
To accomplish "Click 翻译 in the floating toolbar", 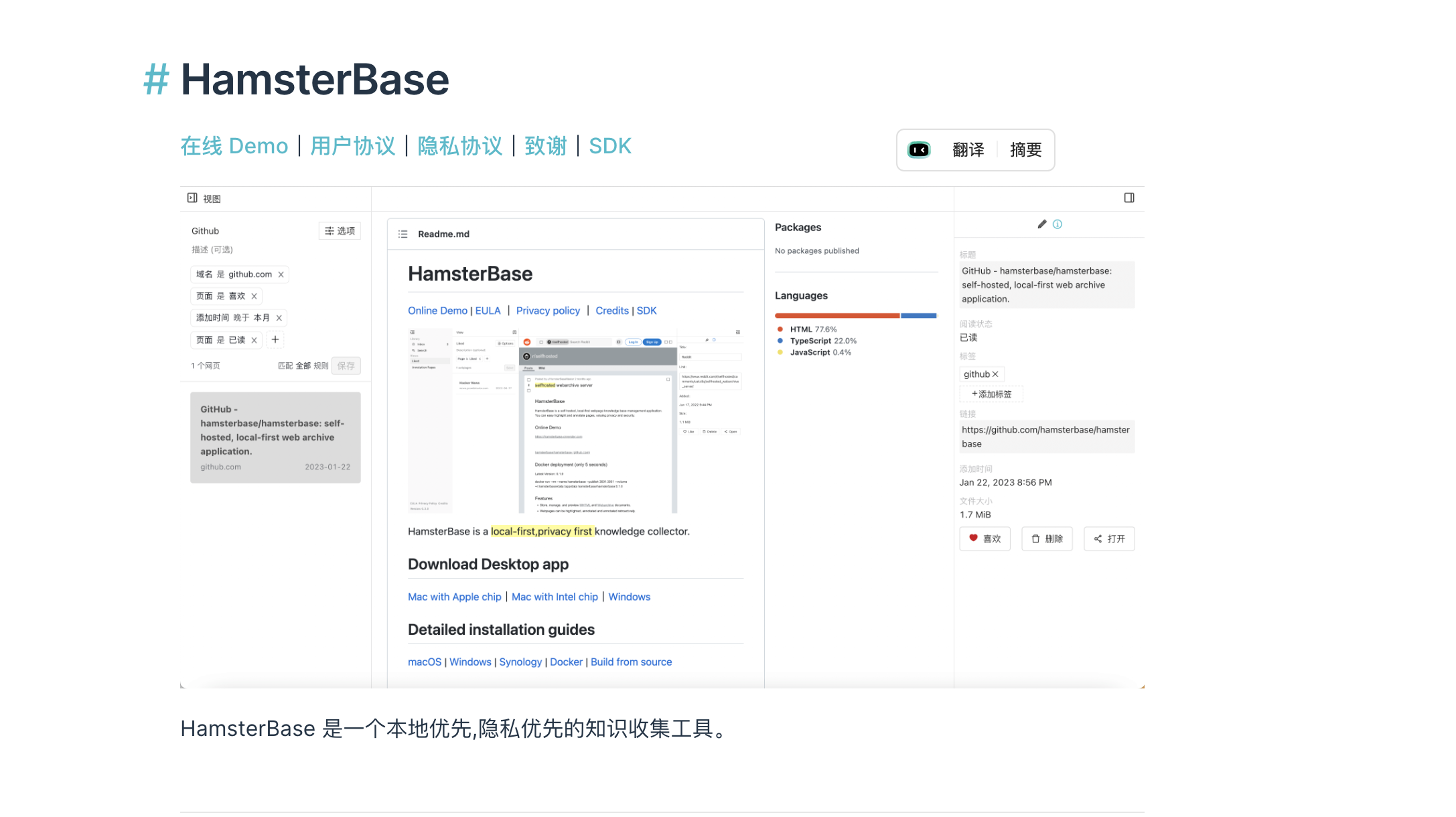I will (968, 150).
